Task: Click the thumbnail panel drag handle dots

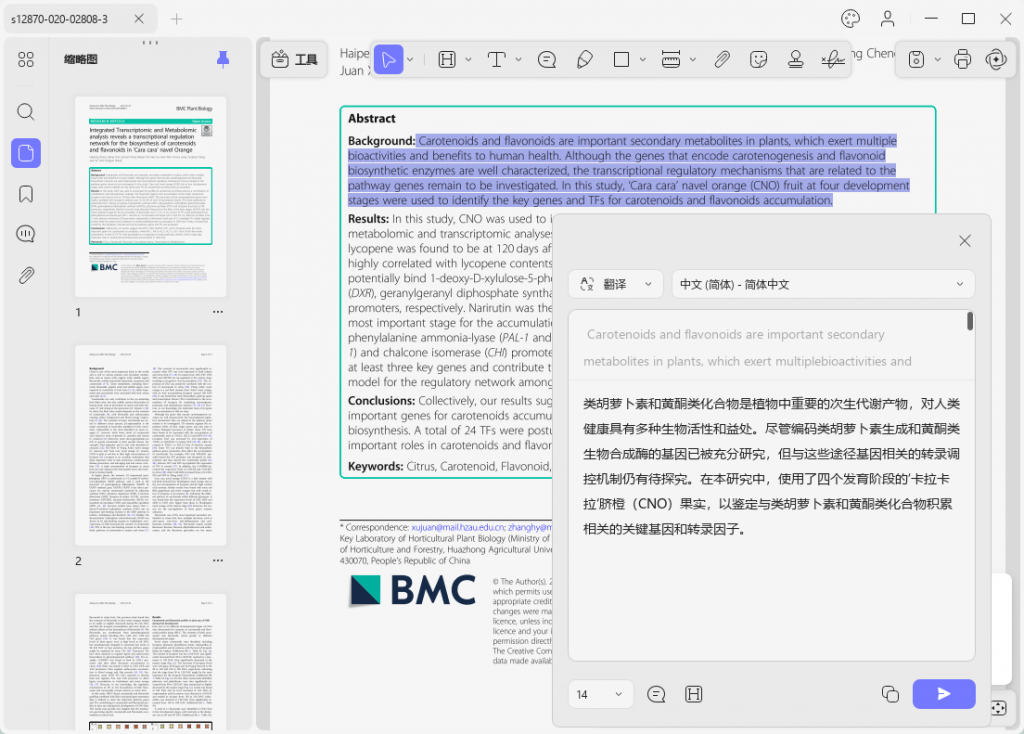Action: tap(150, 42)
